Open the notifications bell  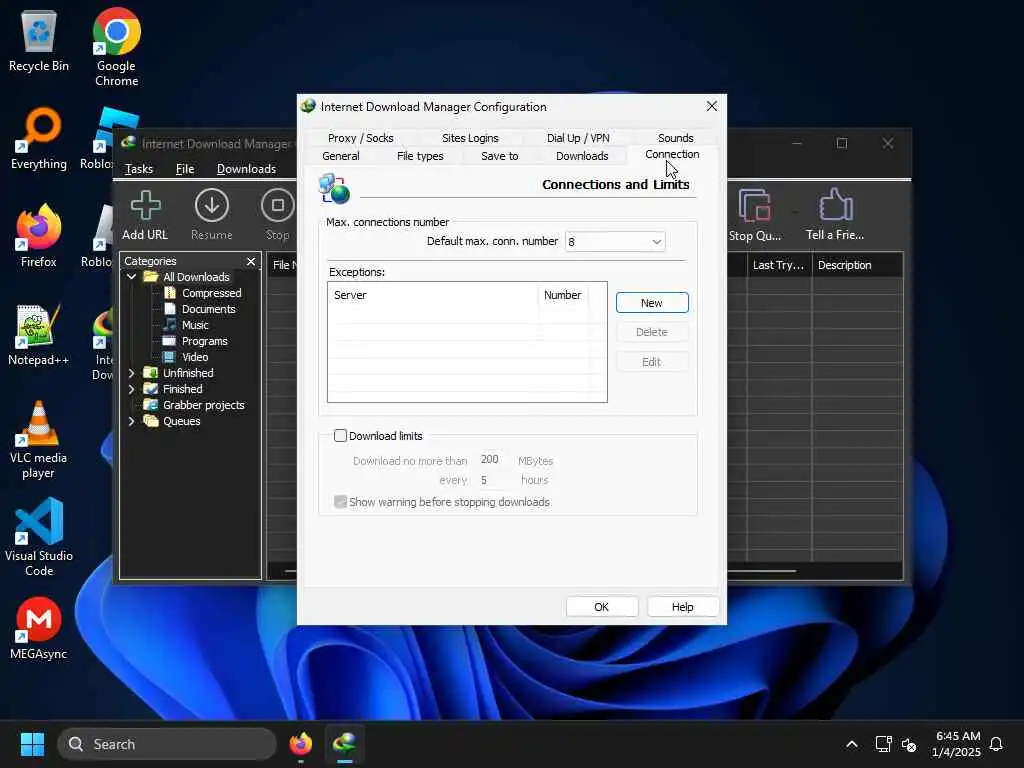[997, 744]
